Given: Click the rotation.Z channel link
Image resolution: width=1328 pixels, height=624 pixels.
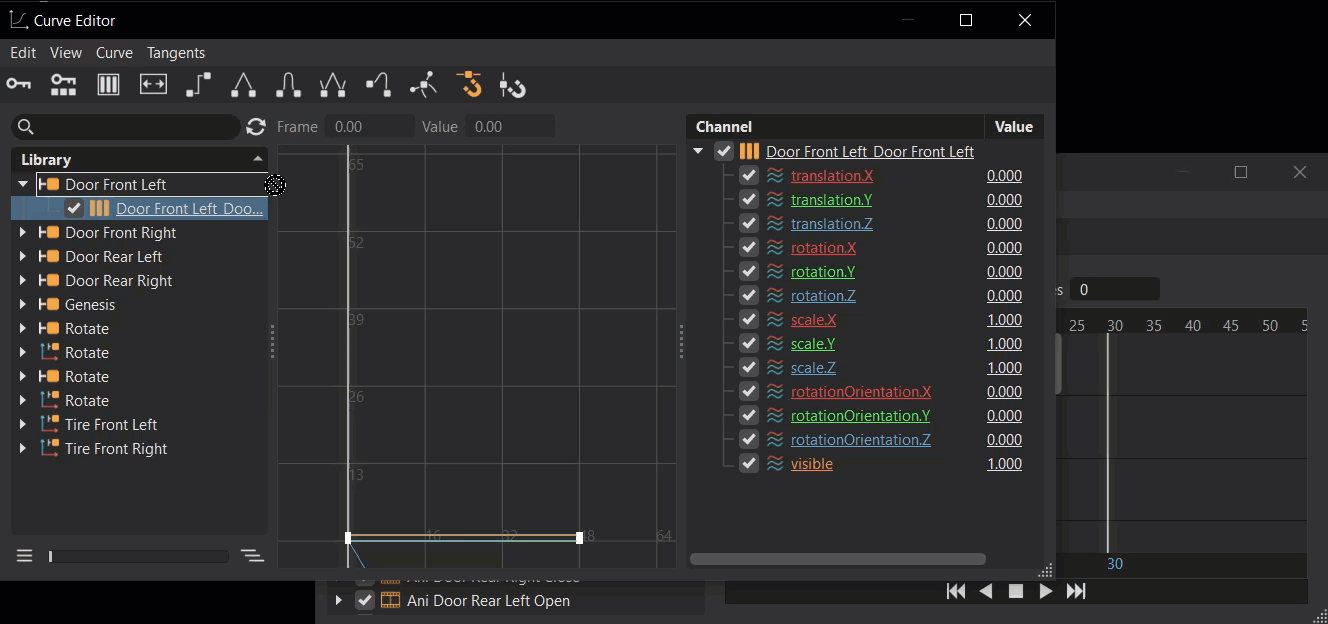Looking at the screenshot, I should [x=823, y=295].
